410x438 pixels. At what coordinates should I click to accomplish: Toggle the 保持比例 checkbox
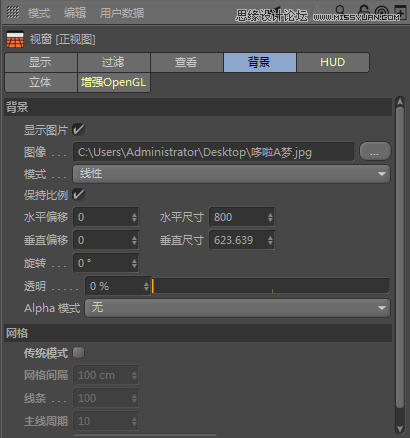[79, 194]
